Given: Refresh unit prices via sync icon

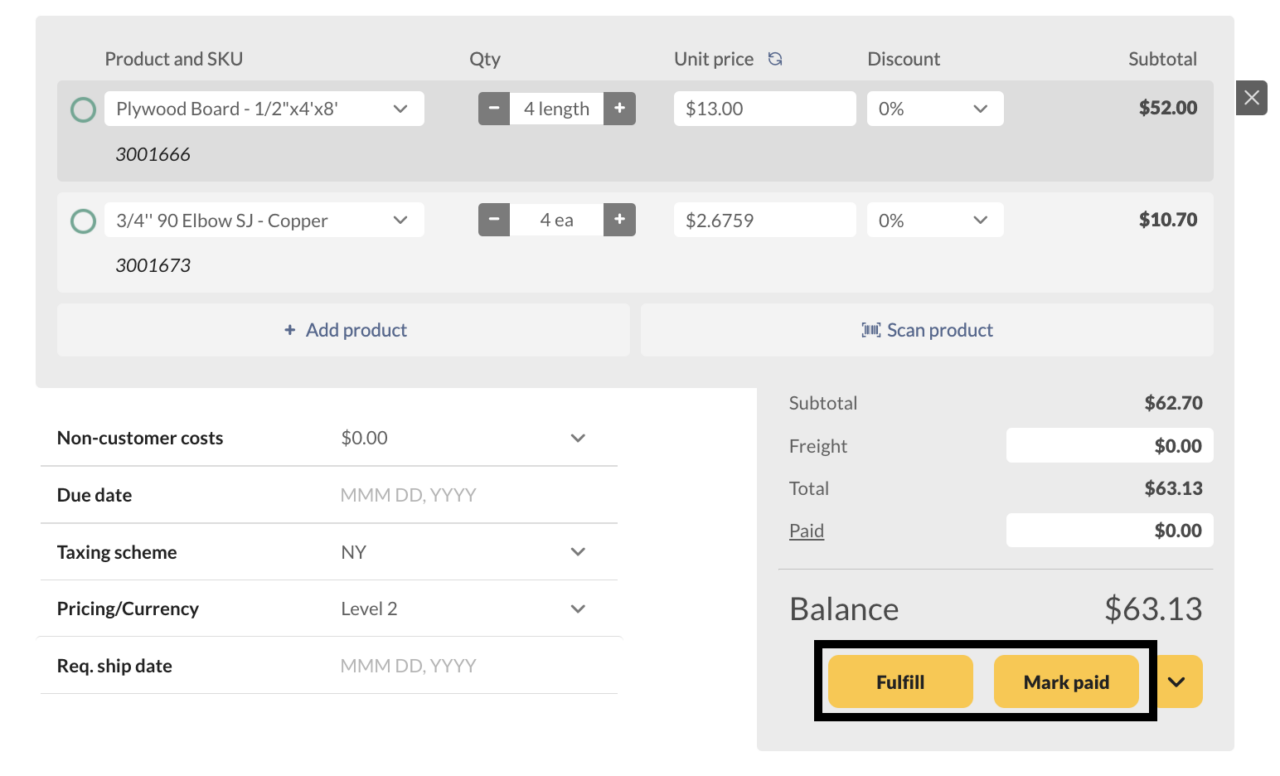Looking at the screenshot, I should point(776,59).
